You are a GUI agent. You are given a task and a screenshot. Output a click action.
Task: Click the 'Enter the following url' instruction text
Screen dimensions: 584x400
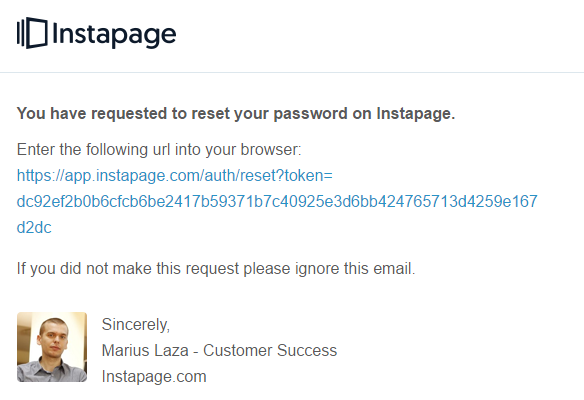[x=159, y=150]
